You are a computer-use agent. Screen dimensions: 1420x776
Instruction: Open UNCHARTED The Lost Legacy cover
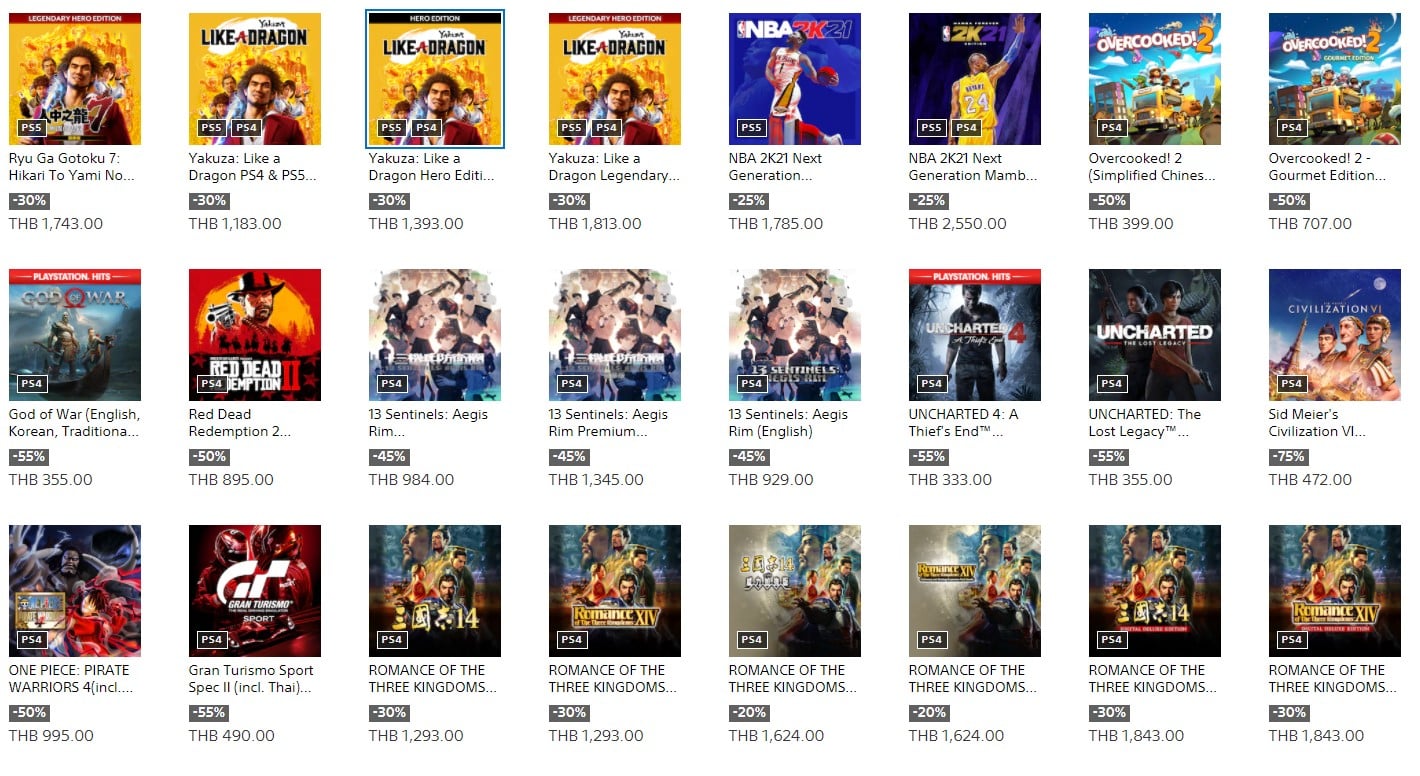click(1155, 335)
